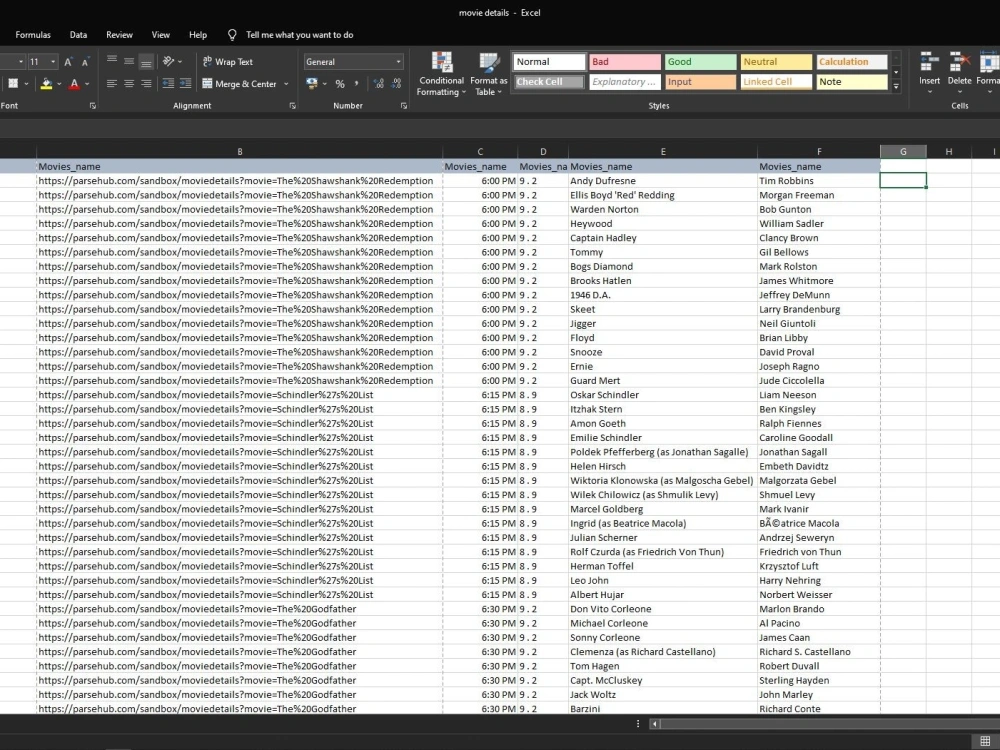Click the Increase Indent icon
This screenshot has height=750, width=1000.
[185, 84]
